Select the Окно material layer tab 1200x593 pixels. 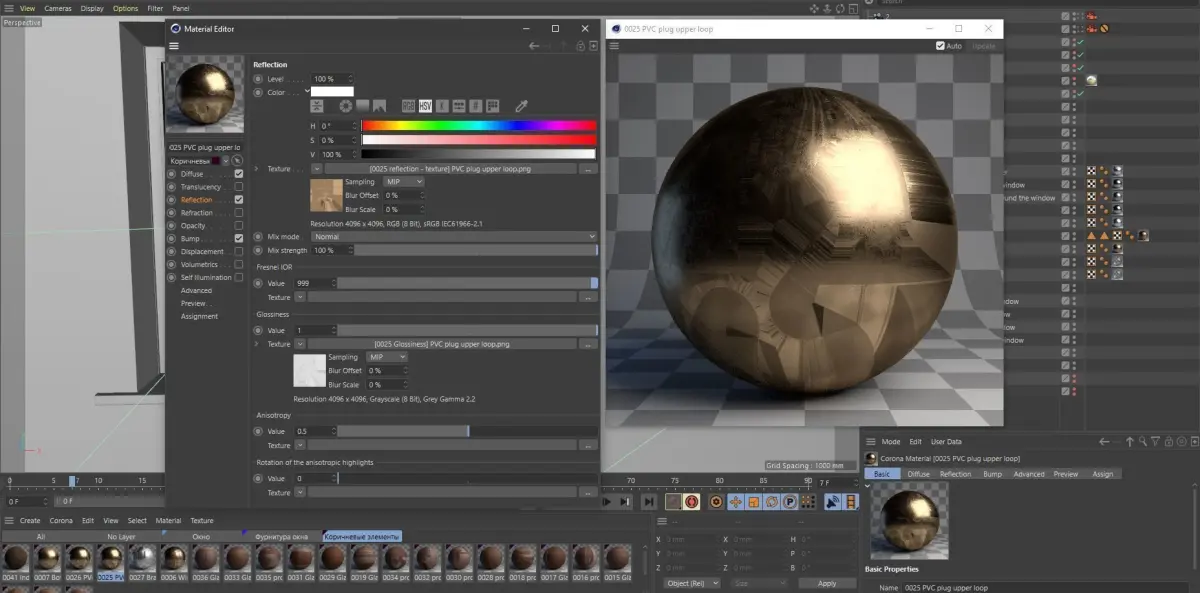[x=201, y=537]
